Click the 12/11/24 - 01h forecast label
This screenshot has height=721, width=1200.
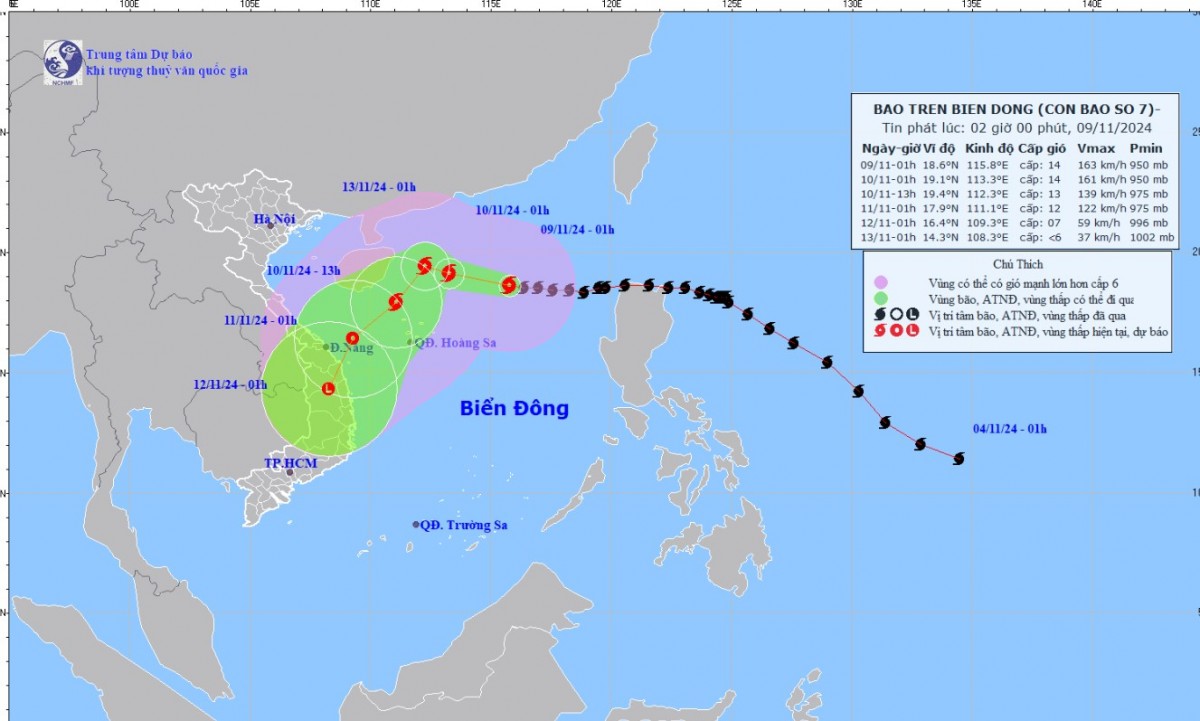pyautogui.click(x=231, y=384)
